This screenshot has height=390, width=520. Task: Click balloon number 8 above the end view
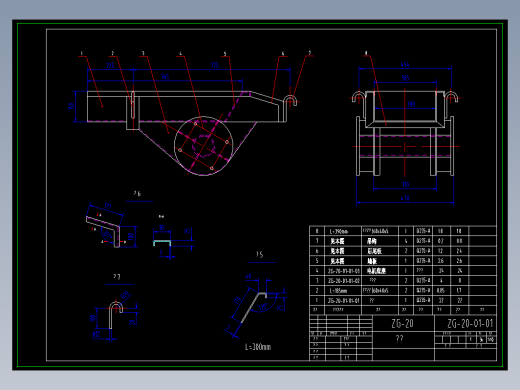pos(366,53)
